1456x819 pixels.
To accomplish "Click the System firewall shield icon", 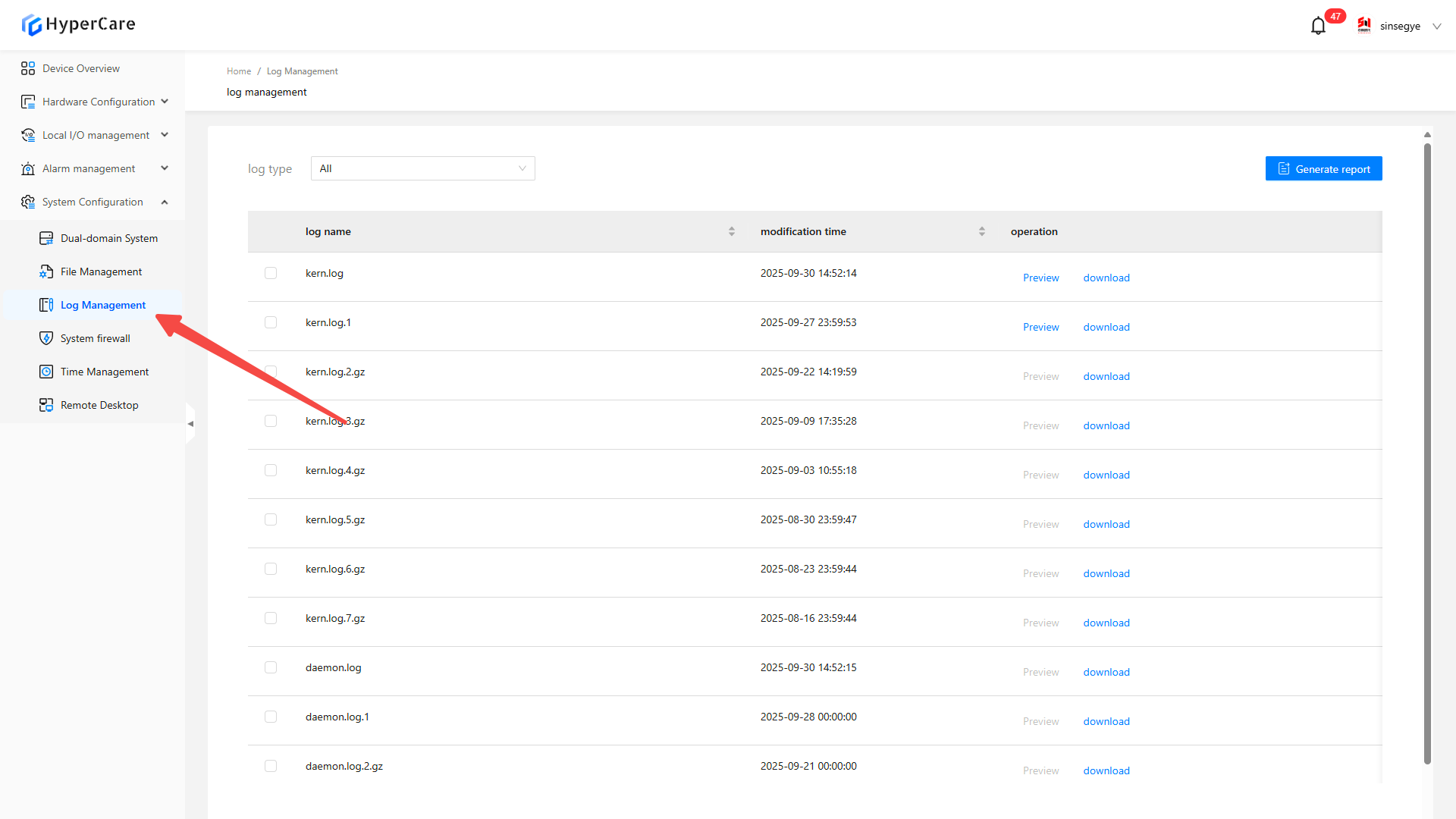I will pyautogui.click(x=46, y=338).
